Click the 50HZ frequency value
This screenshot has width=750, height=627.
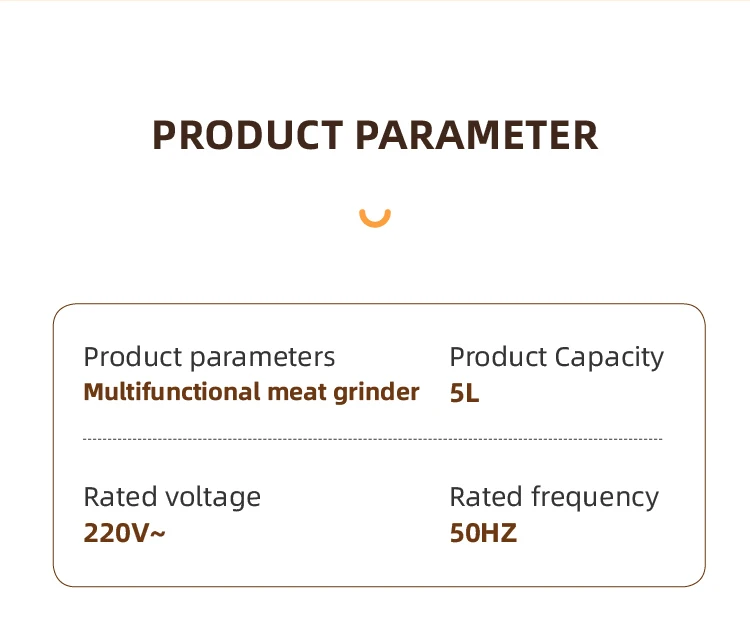pos(483,533)
